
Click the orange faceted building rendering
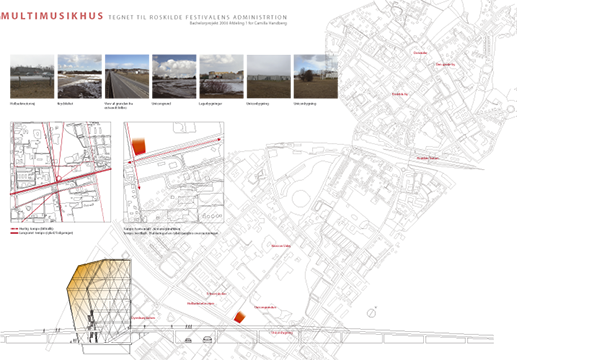pos(99,301)
